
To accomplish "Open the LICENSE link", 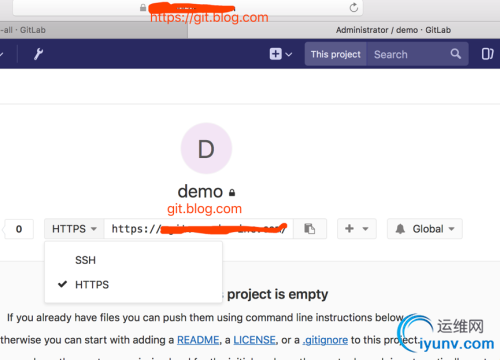I will 255,340.
